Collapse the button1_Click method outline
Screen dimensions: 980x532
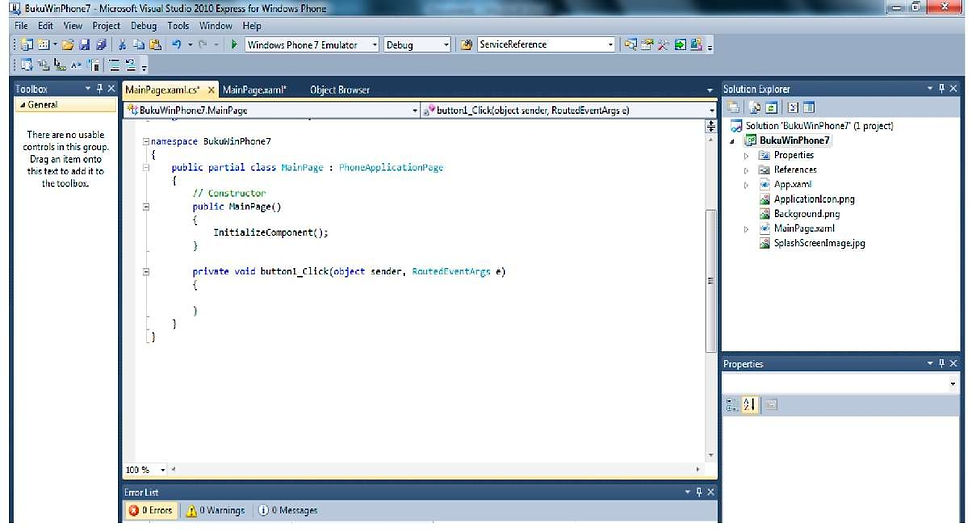pyautogui.click(x=146, y=271)
